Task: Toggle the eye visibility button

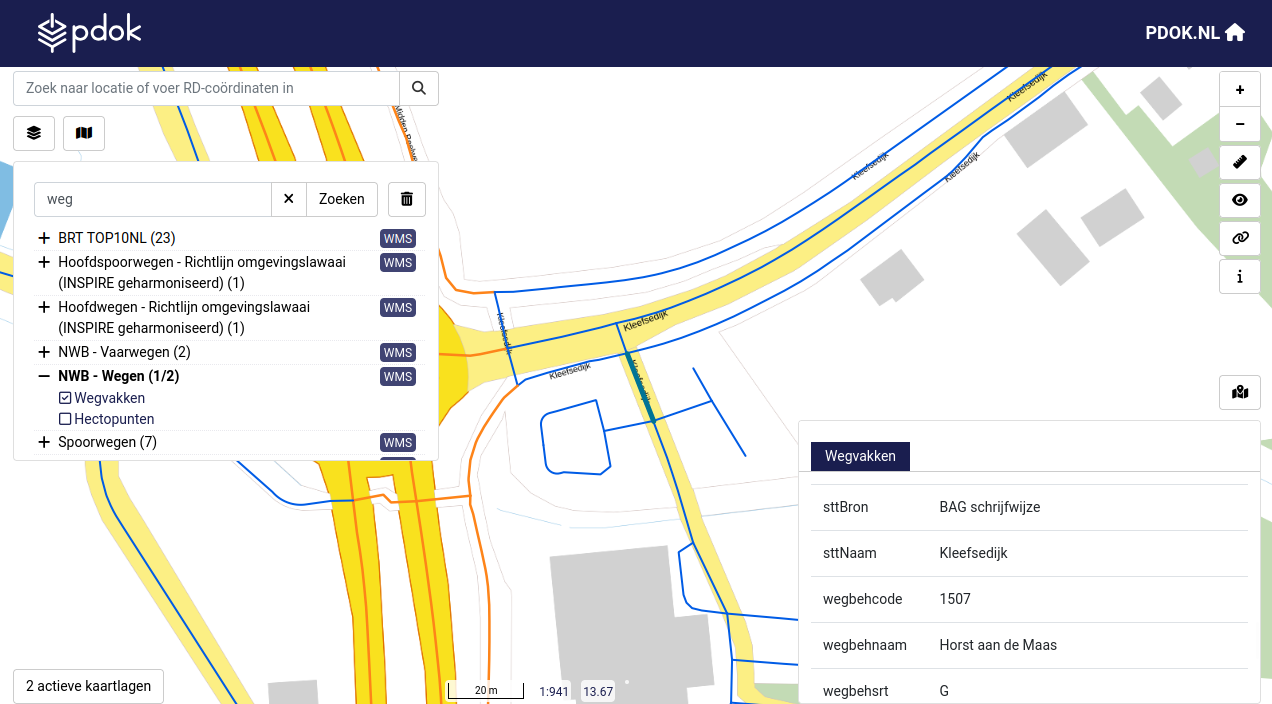Action: (x=1240, y=200)
